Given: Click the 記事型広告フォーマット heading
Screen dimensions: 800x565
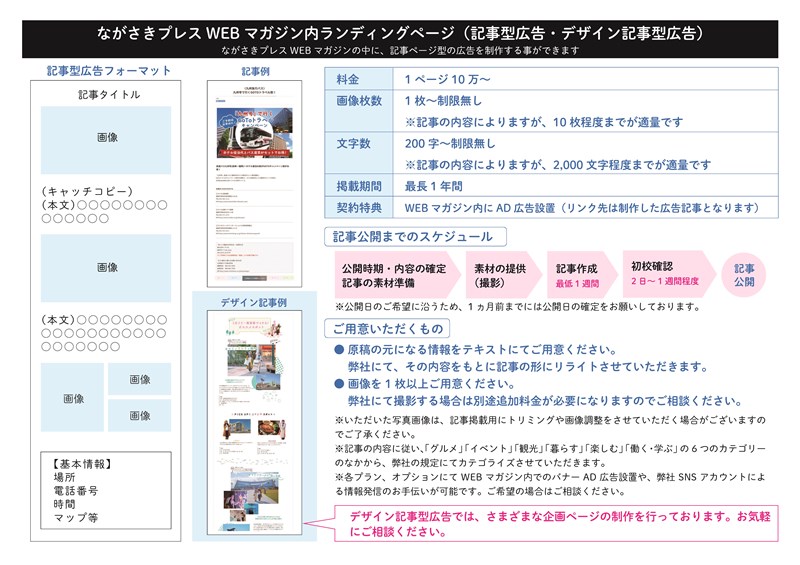Looking at the screenshot, I should tap(109, 70).
